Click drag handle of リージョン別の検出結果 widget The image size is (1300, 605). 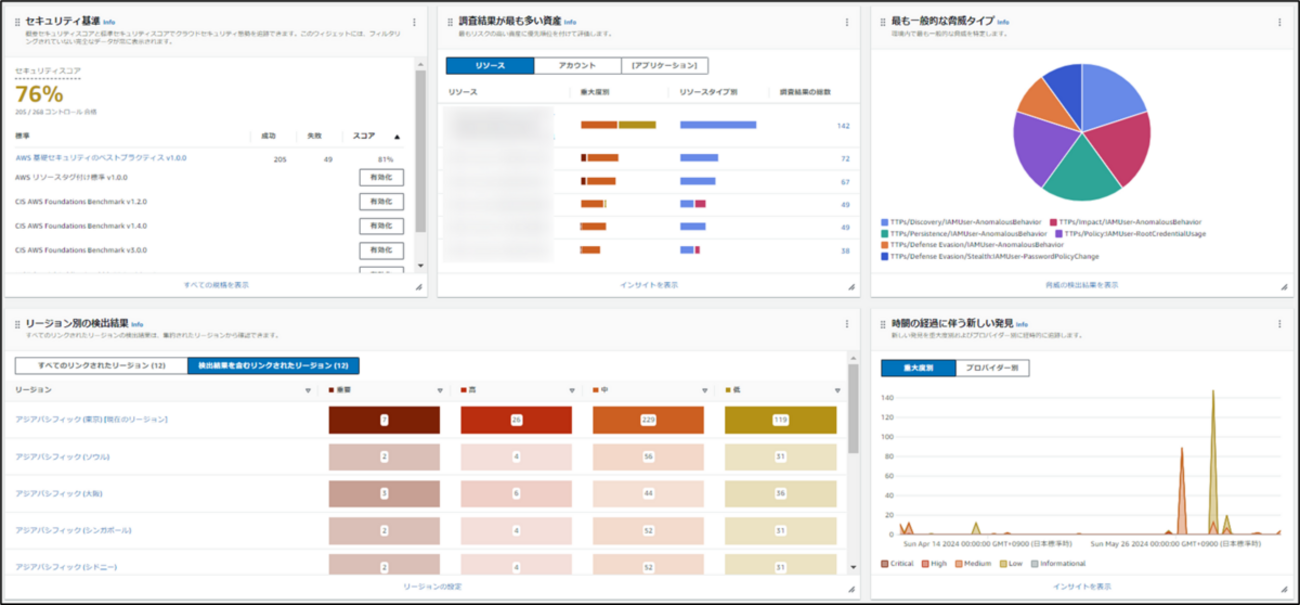coord(17,325)
